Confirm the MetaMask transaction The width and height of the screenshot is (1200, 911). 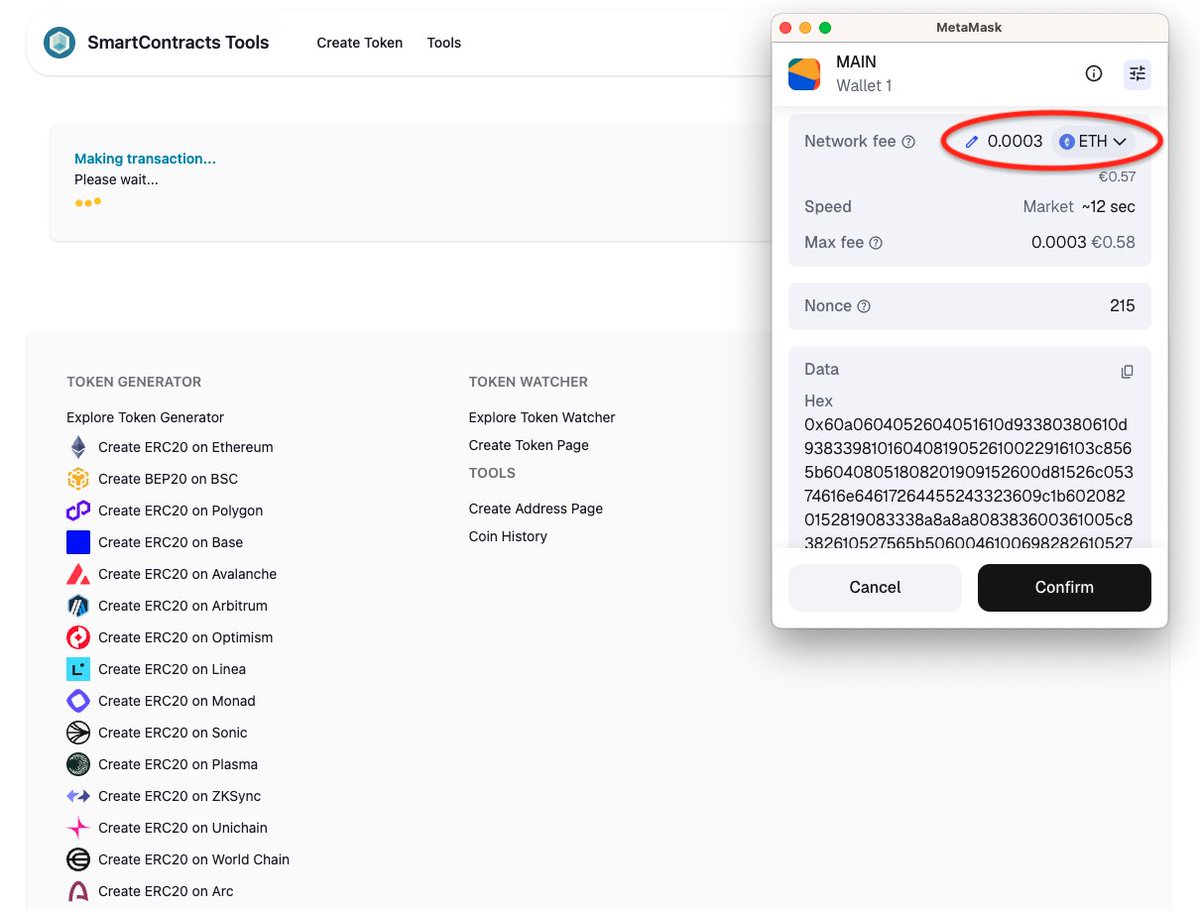[1064, 587]
